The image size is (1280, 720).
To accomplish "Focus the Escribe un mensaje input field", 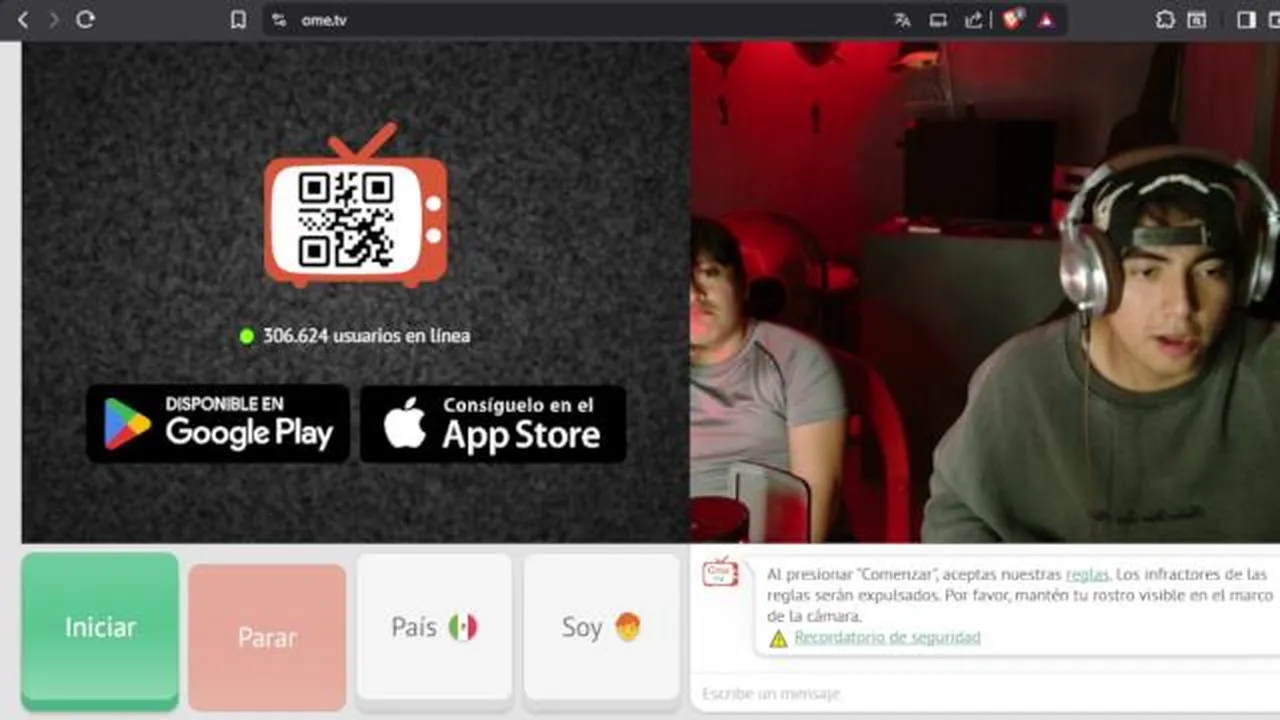I will pyautogui.click(x=985, y=694).
